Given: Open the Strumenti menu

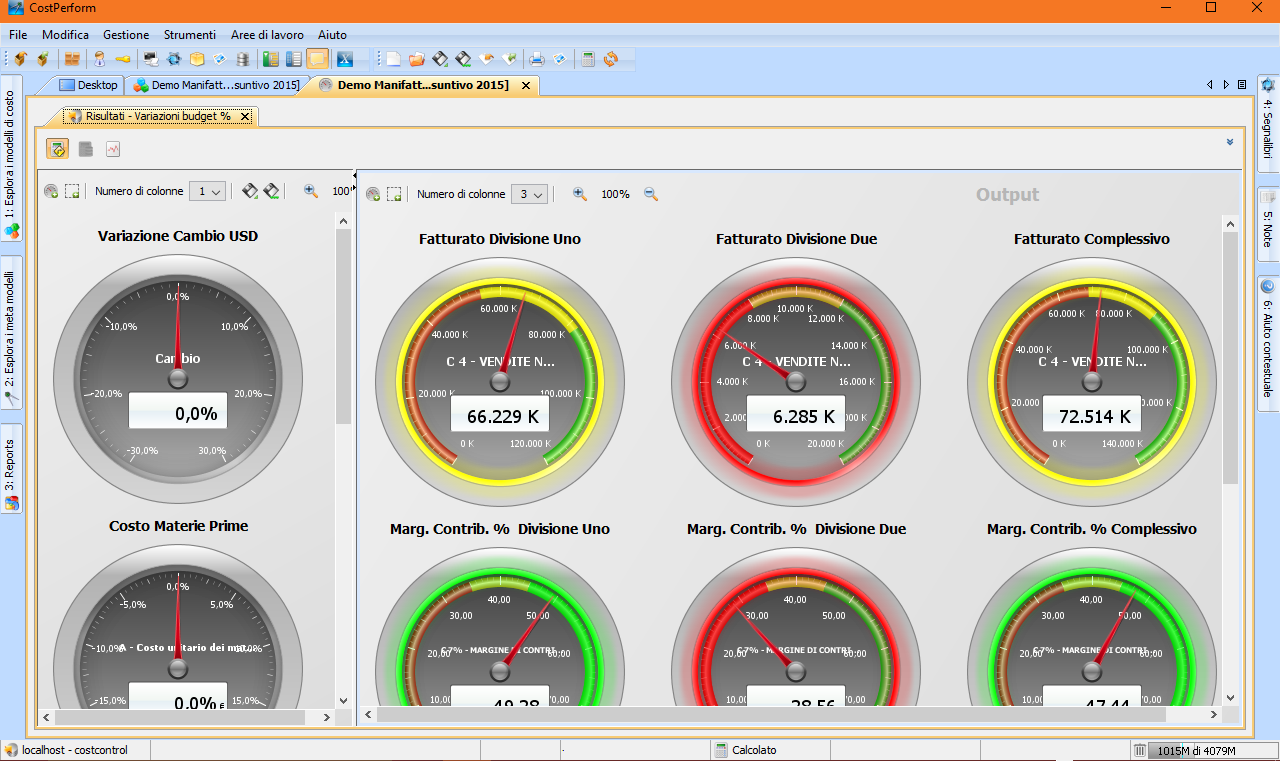Looking at the screenshot, I should [190, 35].
